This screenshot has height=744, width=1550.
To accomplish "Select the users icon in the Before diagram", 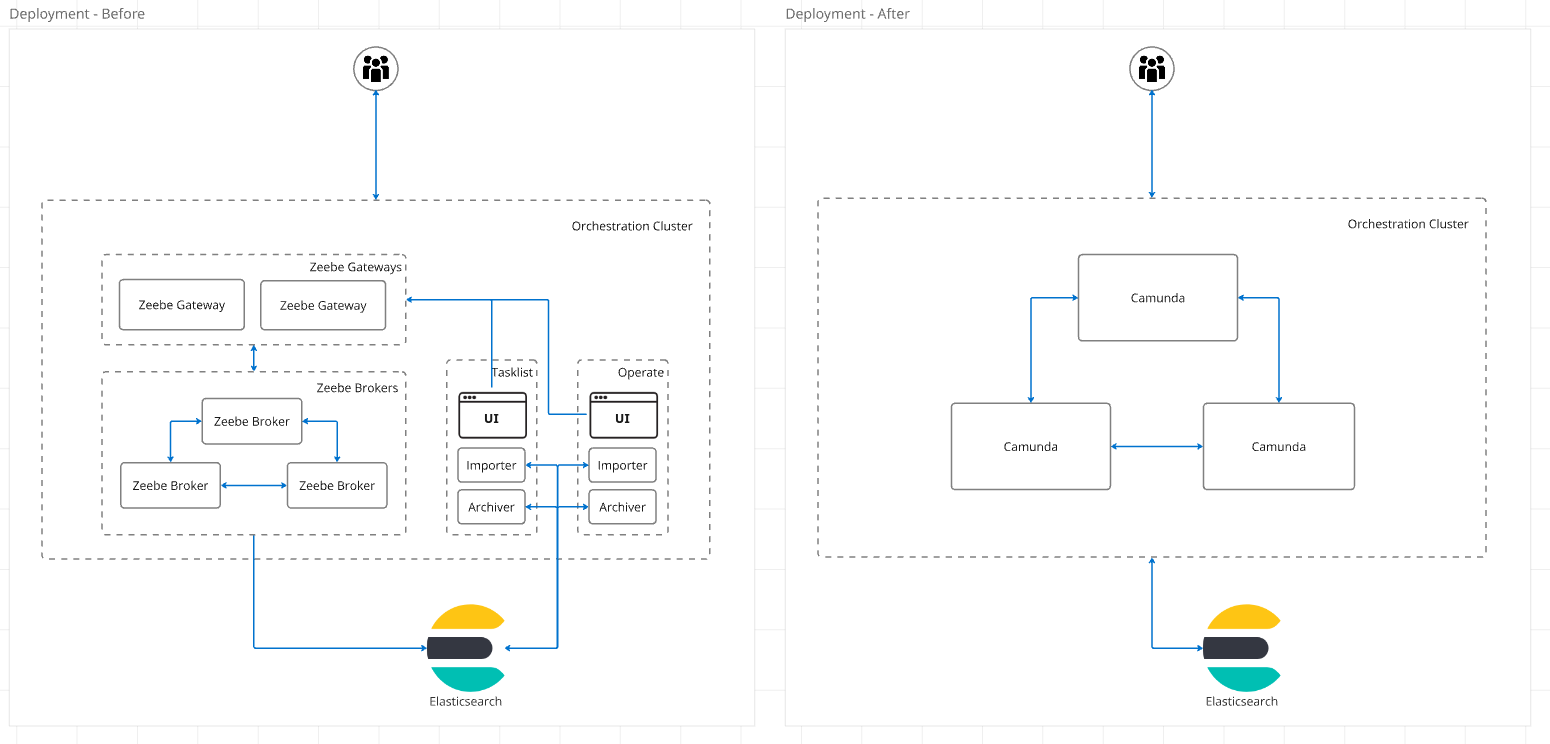I will coord(376,69).
